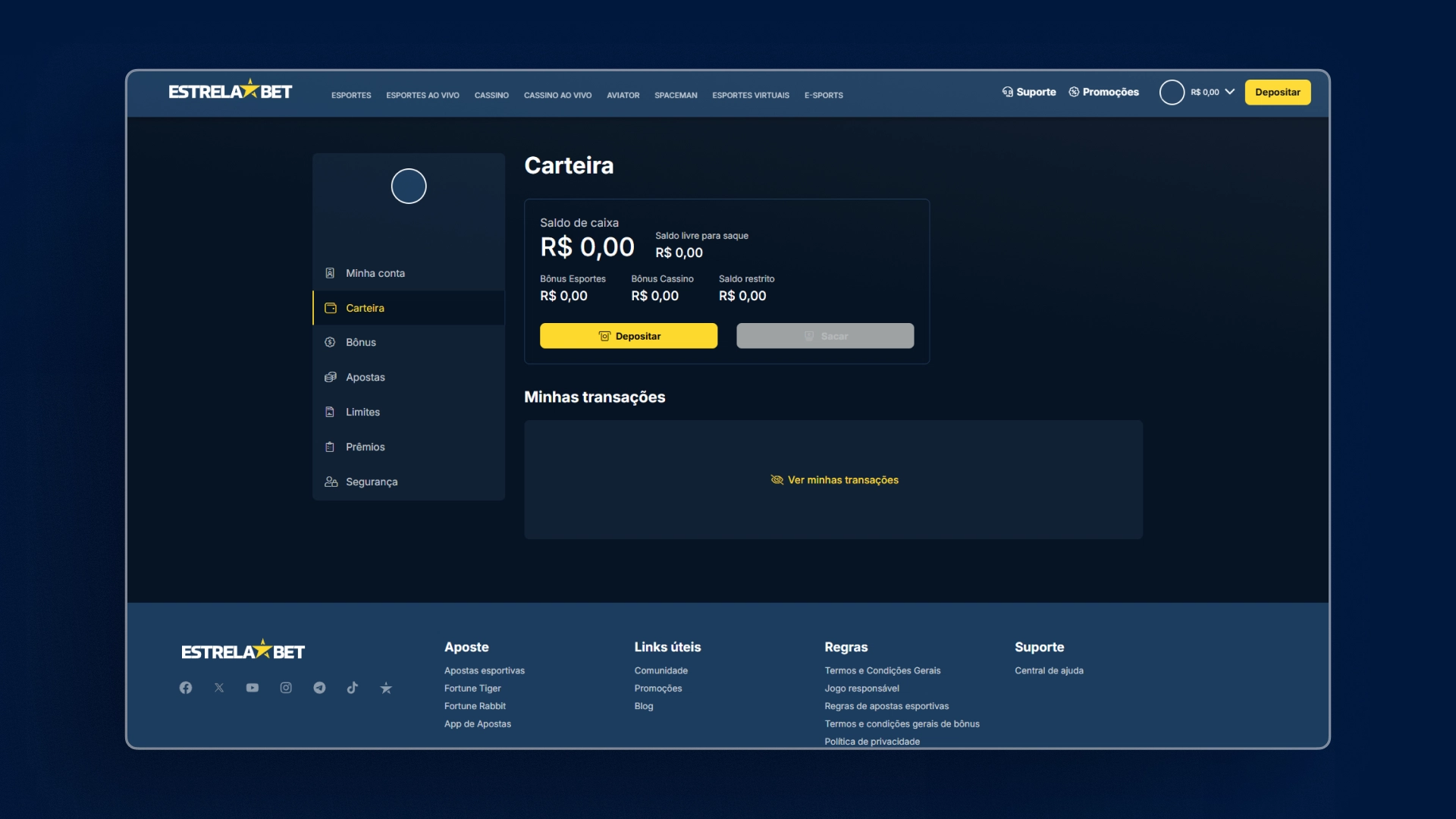Click the Limites sidebar icon
The image size is (1456, 819).
pyautogui.click(x=330, y=412)
